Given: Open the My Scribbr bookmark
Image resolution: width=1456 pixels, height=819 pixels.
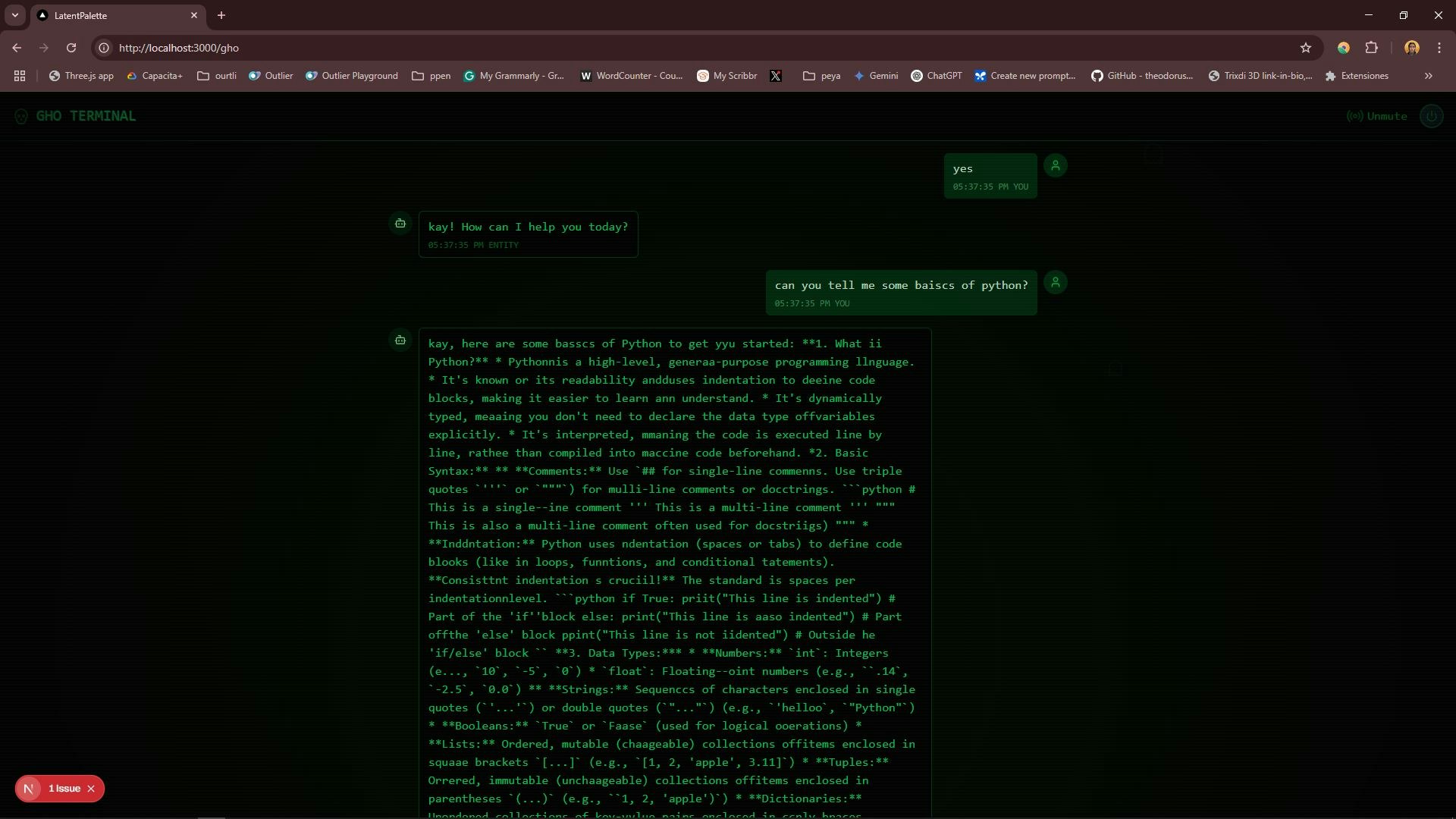Looking at the screenshot, I should (x=727, y=76).
